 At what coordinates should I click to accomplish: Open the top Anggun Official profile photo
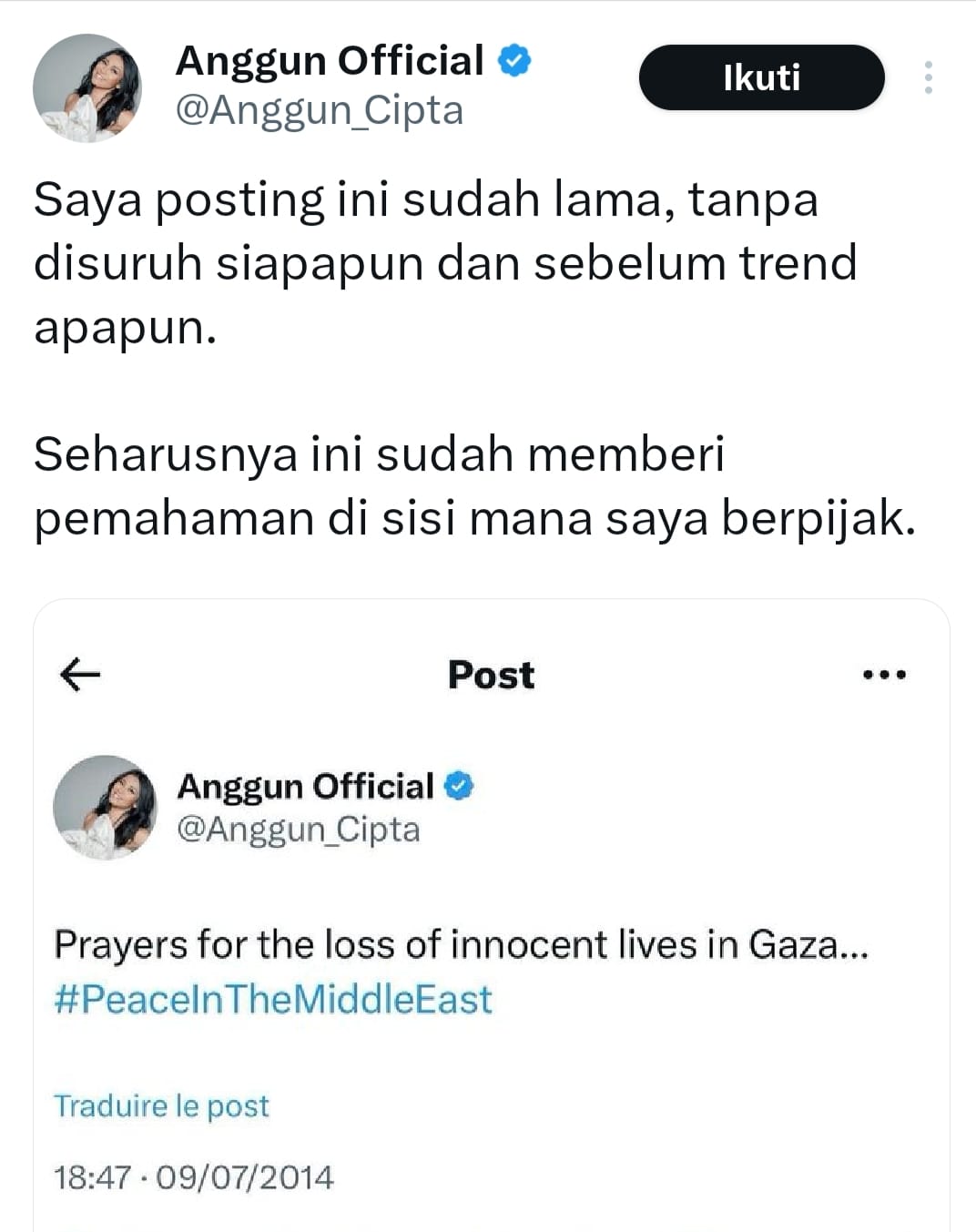coord(87,87)
